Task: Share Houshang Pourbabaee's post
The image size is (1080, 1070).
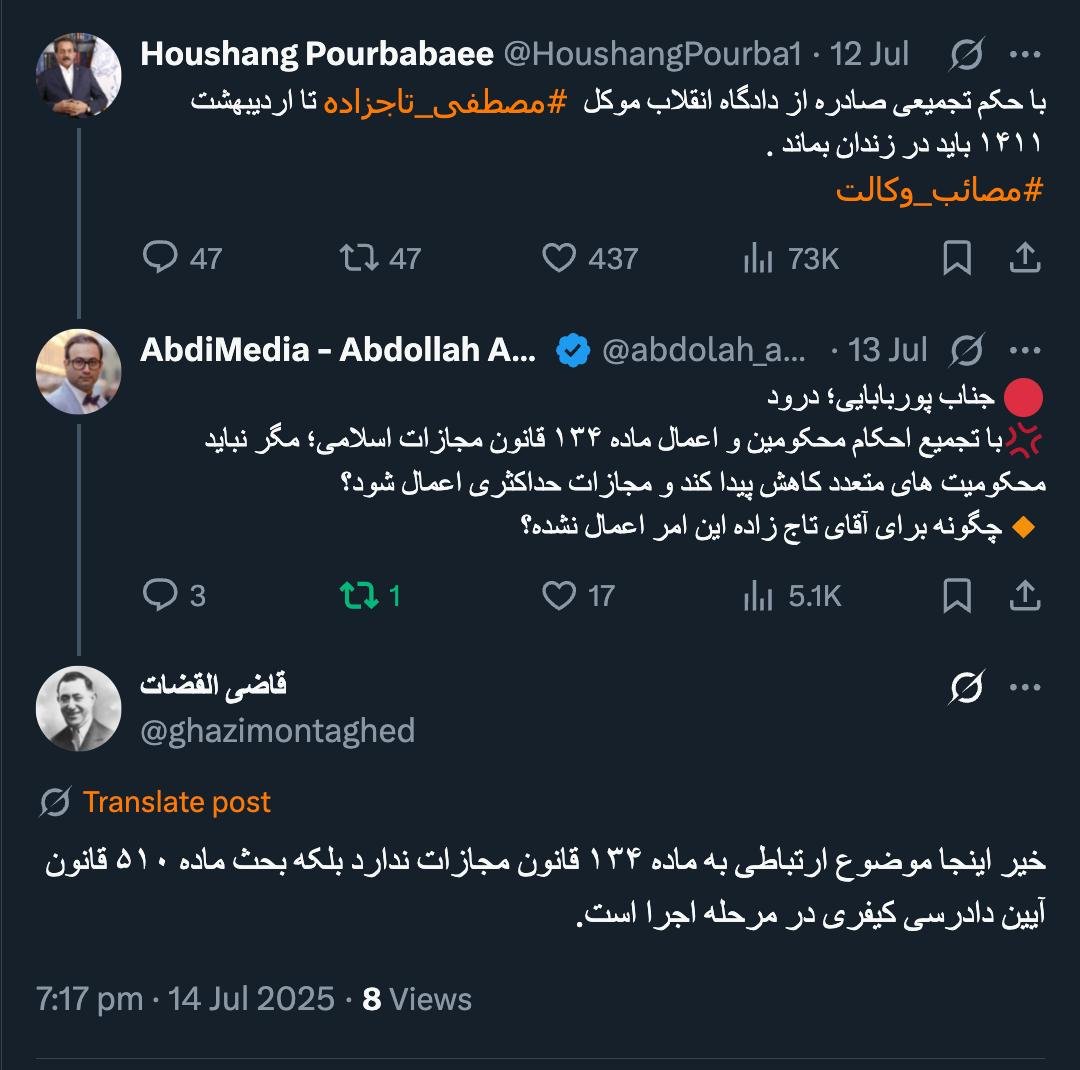Action: point(1025,259)
